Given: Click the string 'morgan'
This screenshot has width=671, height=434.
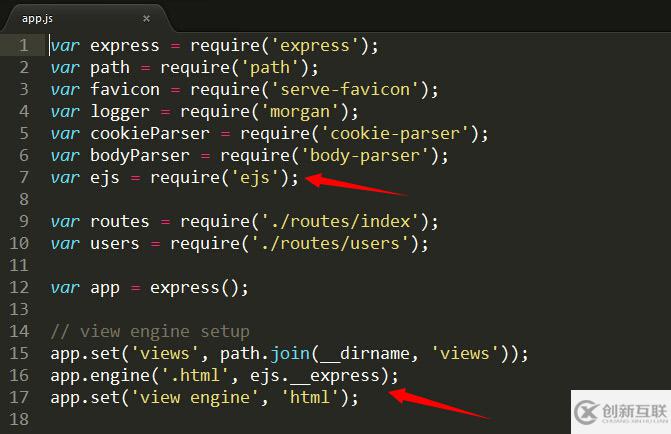Looking at the screenshot, I should (x=300, y=111).
